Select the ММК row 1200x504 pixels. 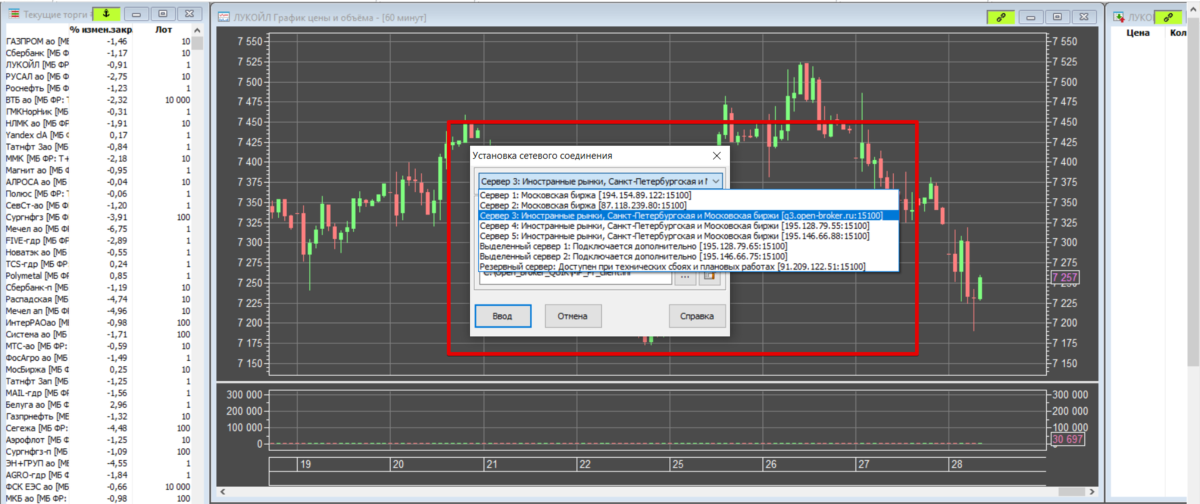coord(98,158)
